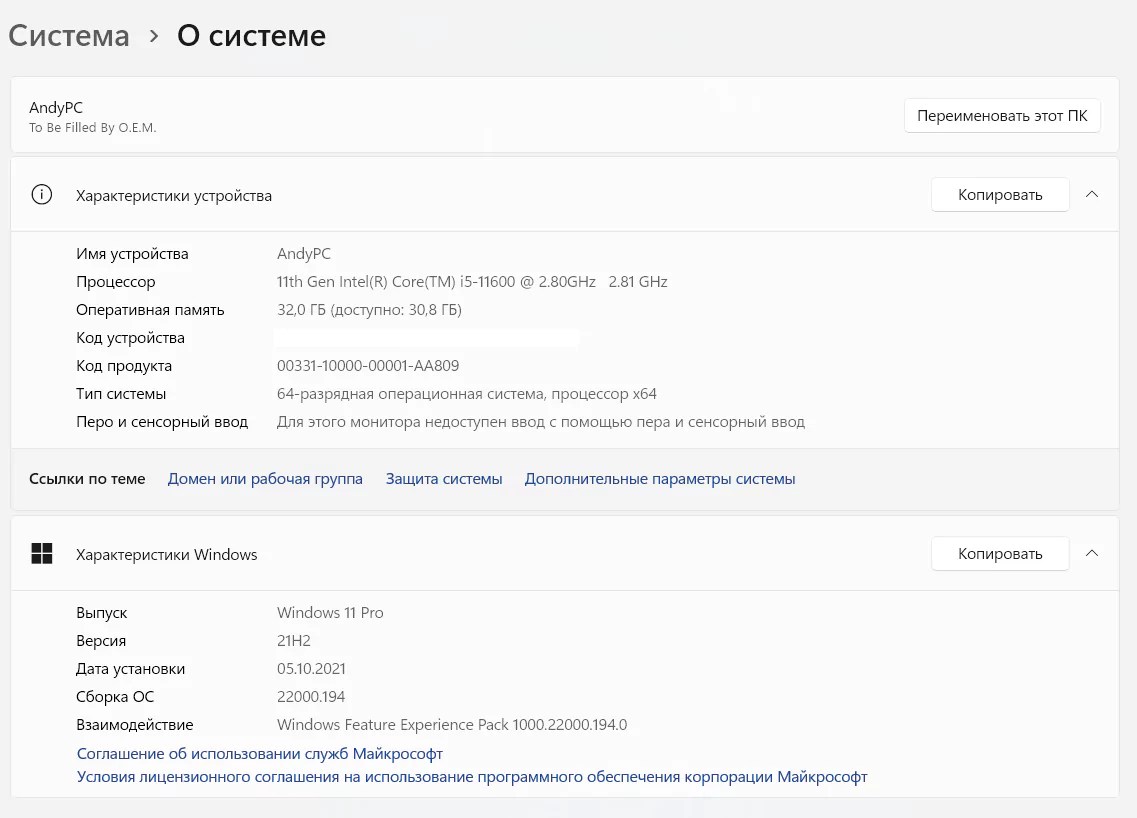Go back to Система in breadcrumb
This screenshot has width=1137, height=818.
[x=69, y=36]
